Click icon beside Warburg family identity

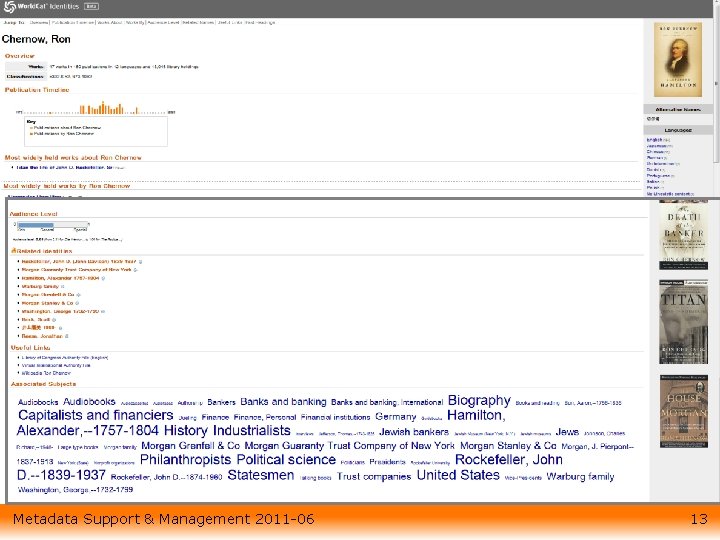coord(62,287)
